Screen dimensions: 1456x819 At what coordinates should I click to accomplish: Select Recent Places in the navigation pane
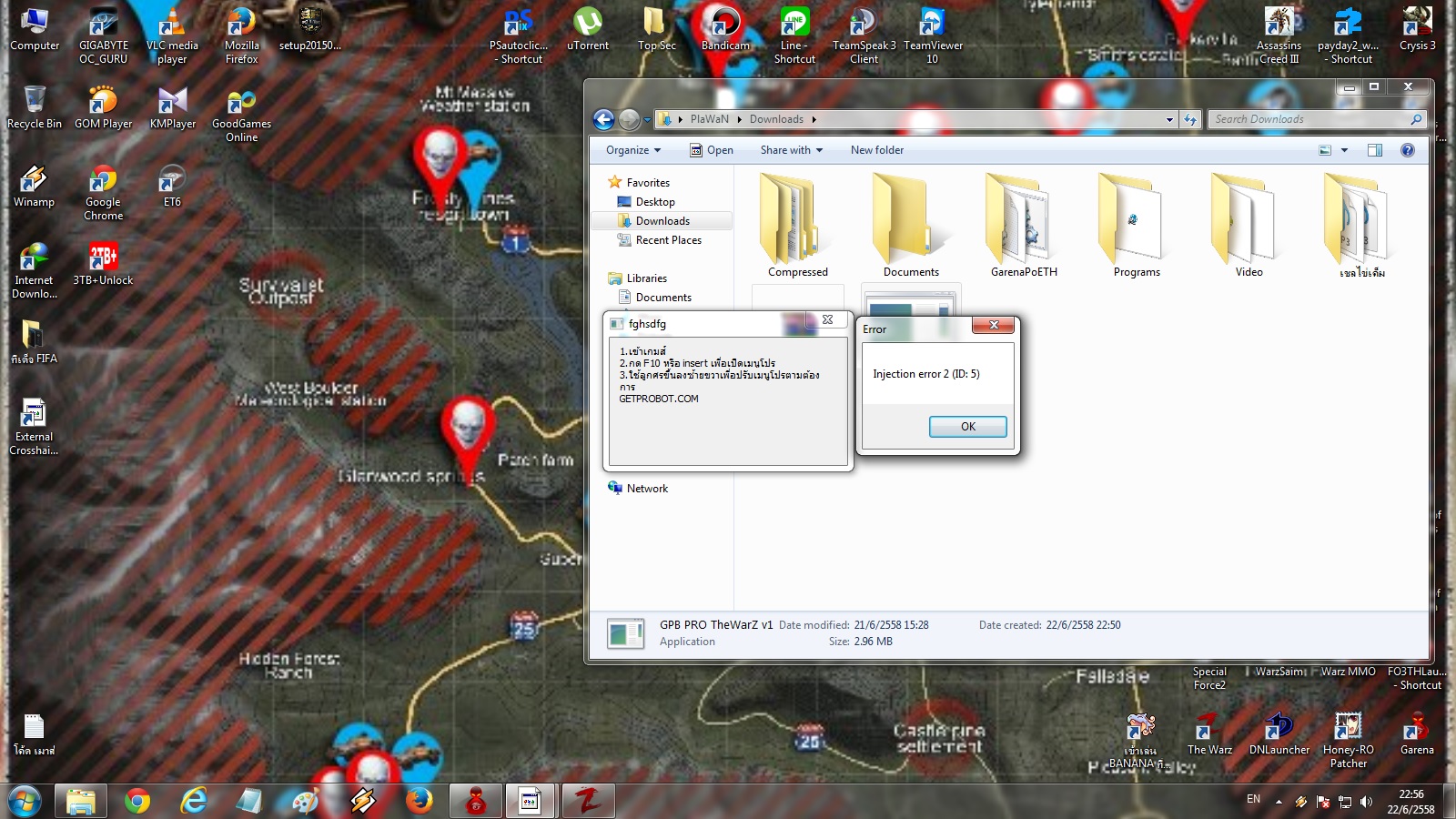point(668,240)
